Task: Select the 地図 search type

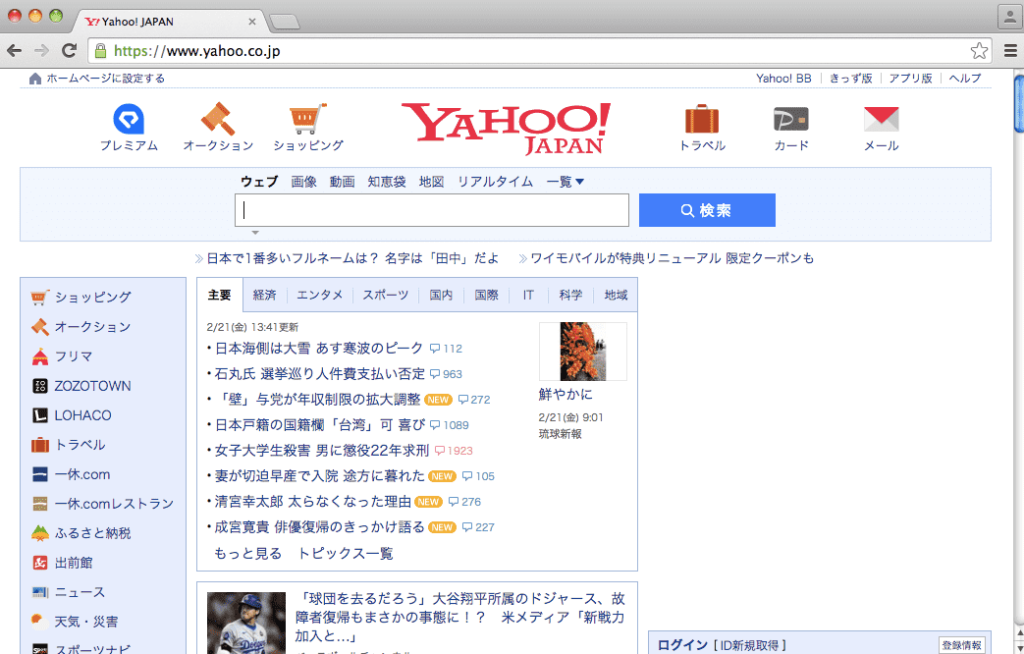Action: [431, 182]
